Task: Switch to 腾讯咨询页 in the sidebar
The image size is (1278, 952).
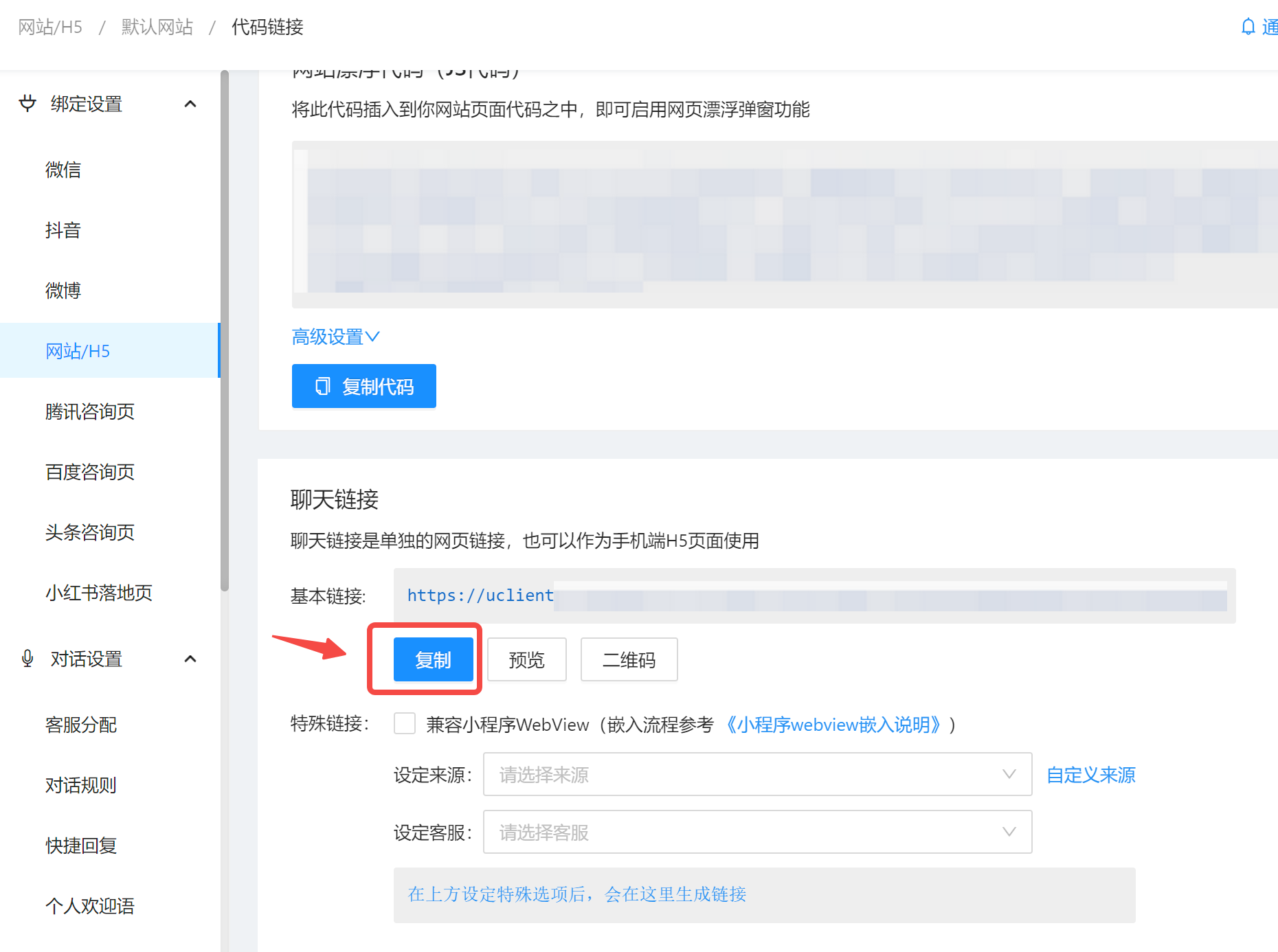Action: pyautogui.click(x=90, y=411)
